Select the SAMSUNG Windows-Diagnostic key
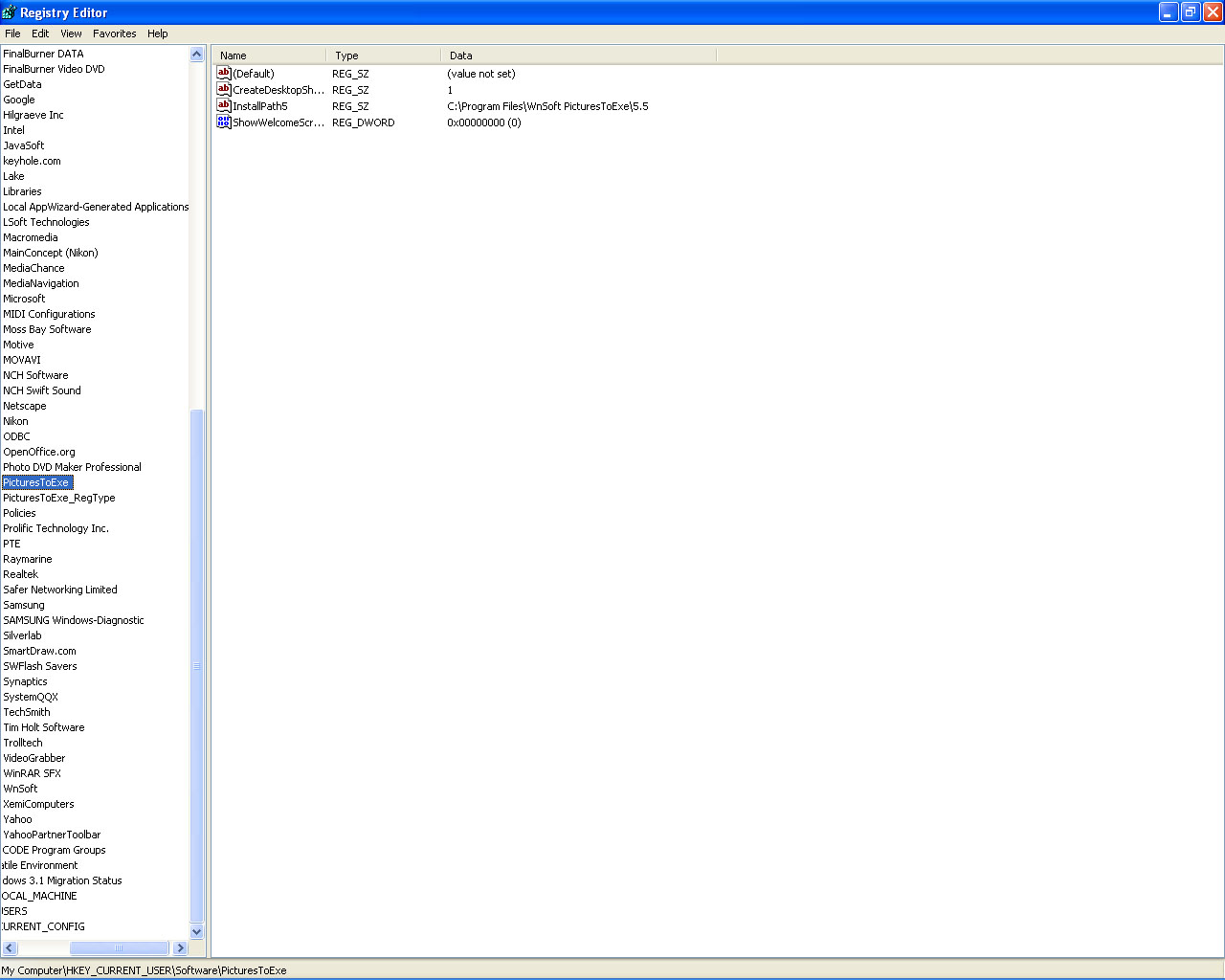1225x980 pixels. click(74, 620)
